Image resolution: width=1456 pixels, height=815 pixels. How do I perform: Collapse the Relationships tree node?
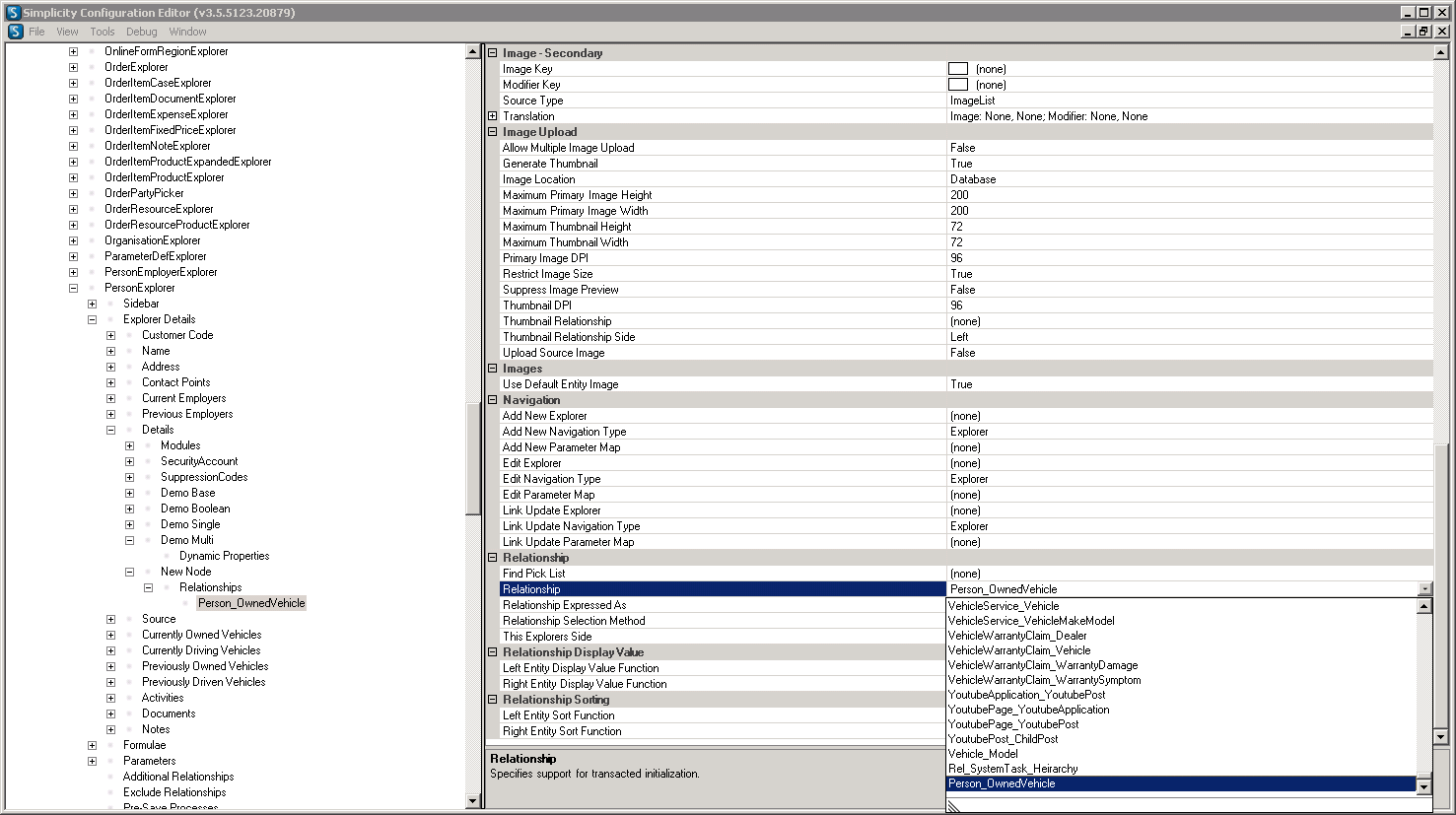(x=148, y=587)
